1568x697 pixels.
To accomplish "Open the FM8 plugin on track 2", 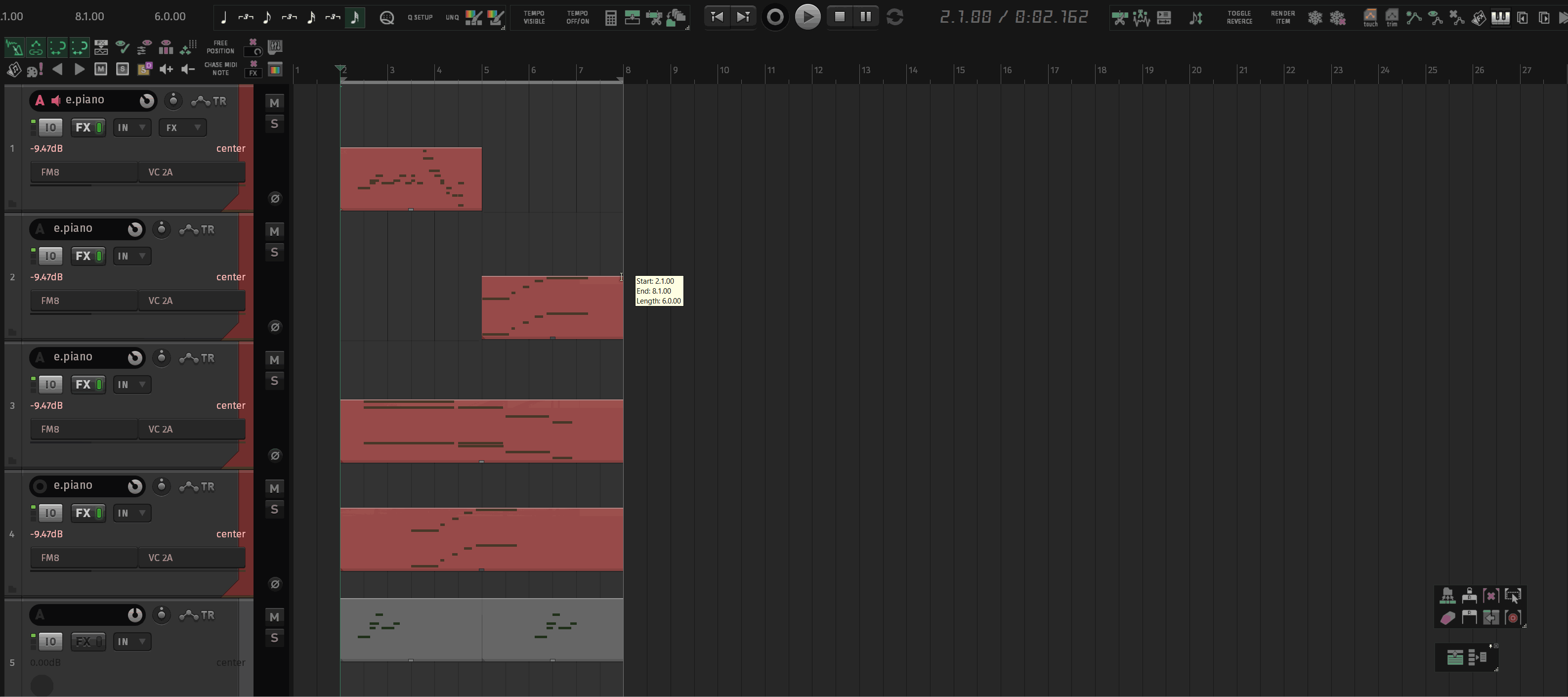I will [84, 301].
